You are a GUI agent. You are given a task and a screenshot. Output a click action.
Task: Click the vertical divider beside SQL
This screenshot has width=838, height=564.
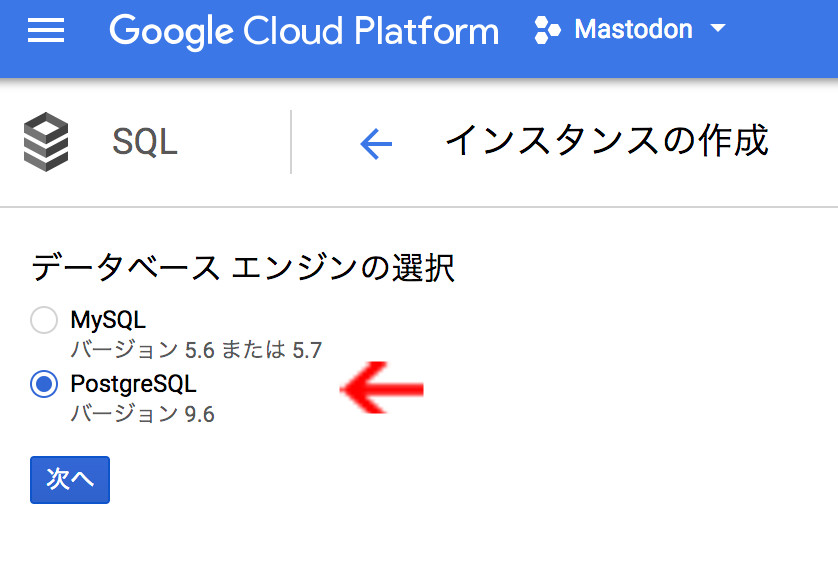click(x=291, y=142)
